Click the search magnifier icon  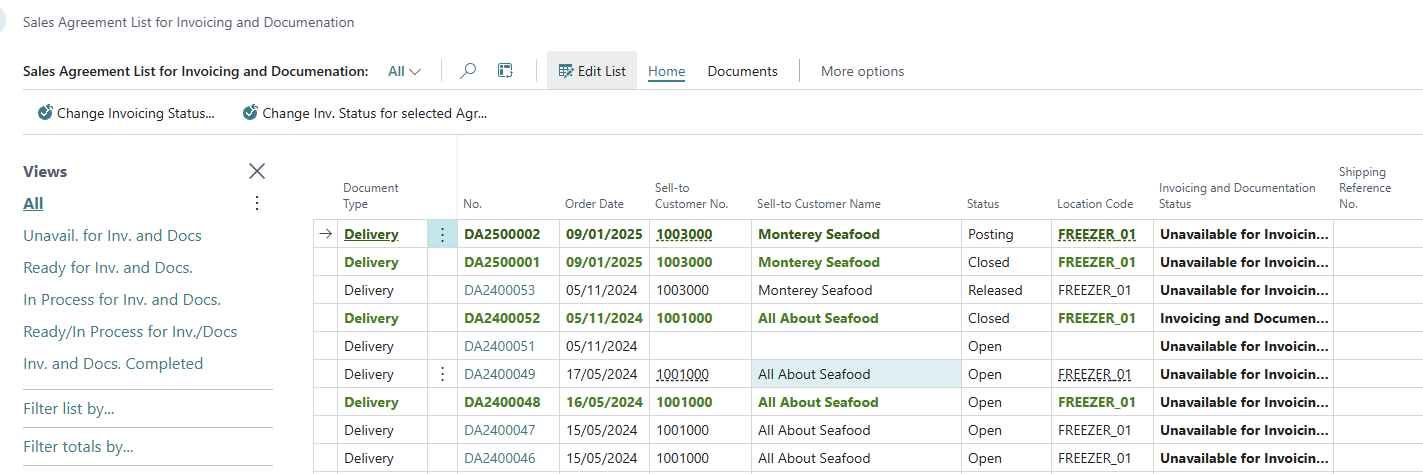tap(467, 71)
